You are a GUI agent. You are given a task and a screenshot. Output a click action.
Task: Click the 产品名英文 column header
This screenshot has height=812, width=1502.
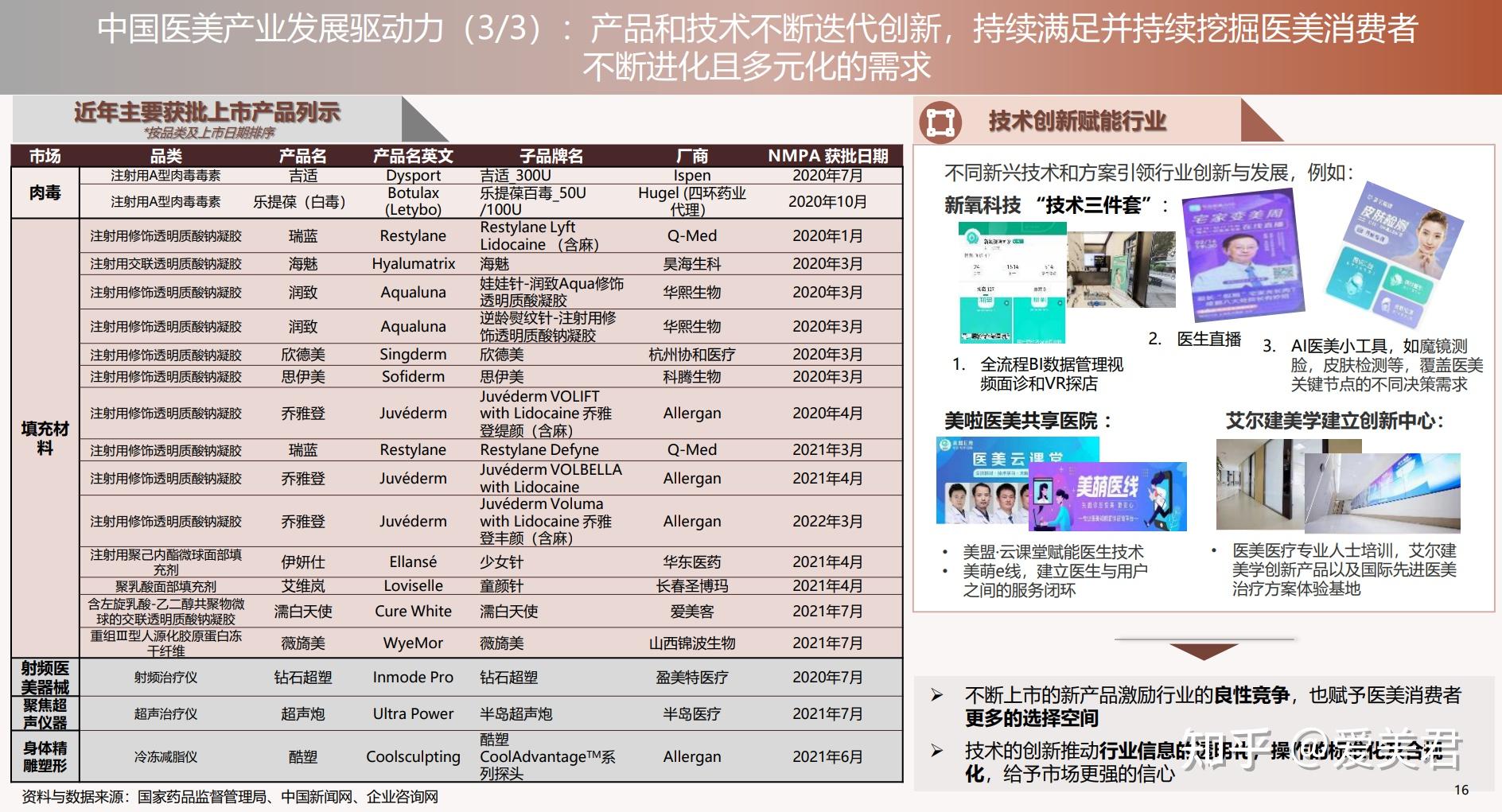[413, 156]
